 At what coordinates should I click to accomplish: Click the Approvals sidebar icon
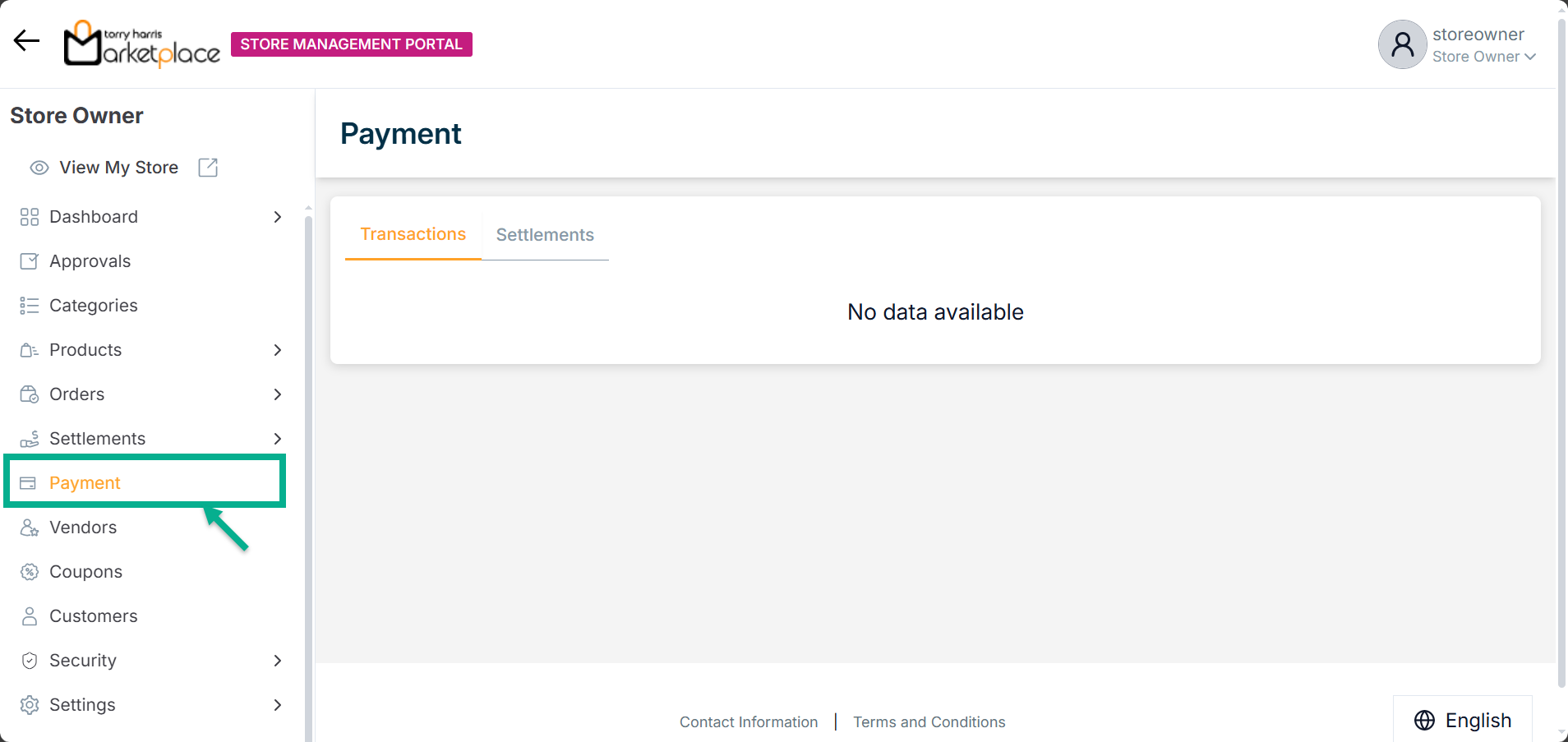[29, 261]
